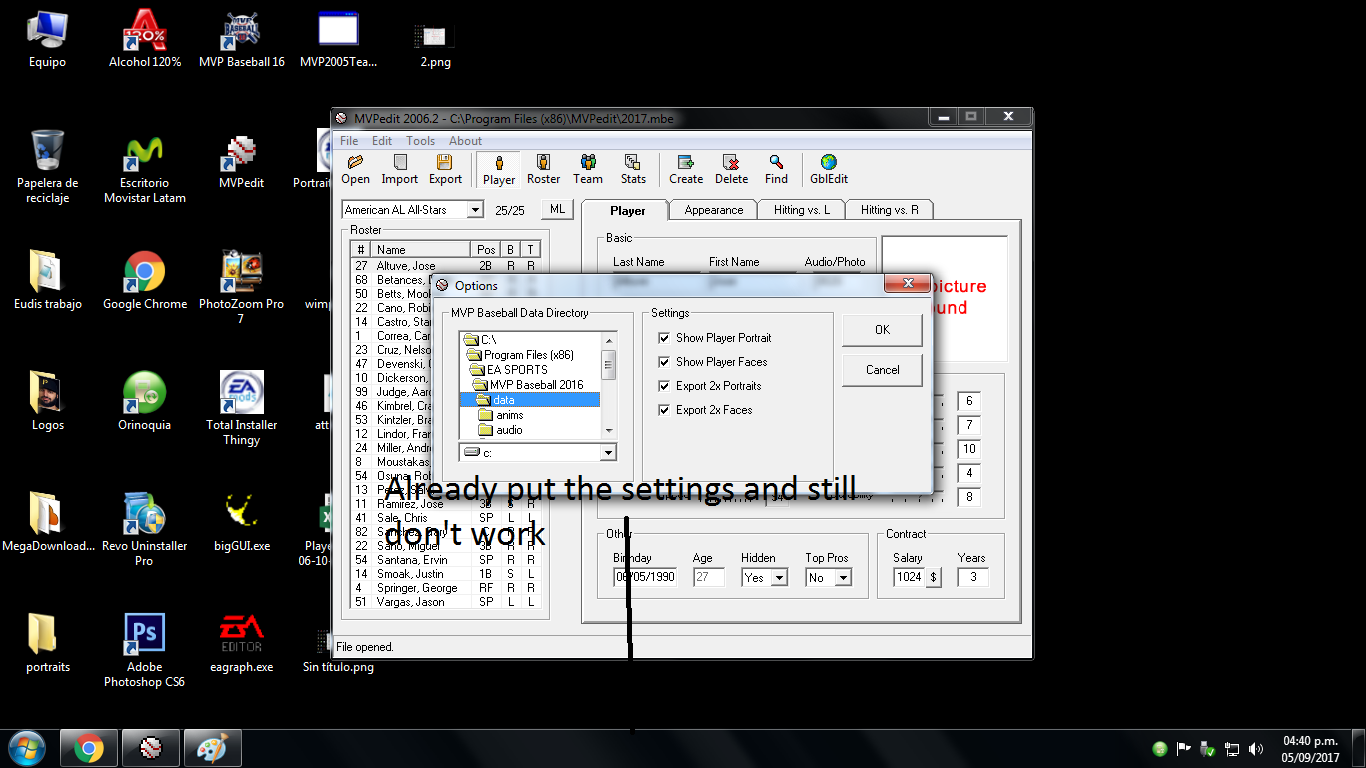This screenshot has width=1366, height=768.
Task: Open the MVPedit desktop shortcut
Action: pyautogui.click(x=241, y=163)
